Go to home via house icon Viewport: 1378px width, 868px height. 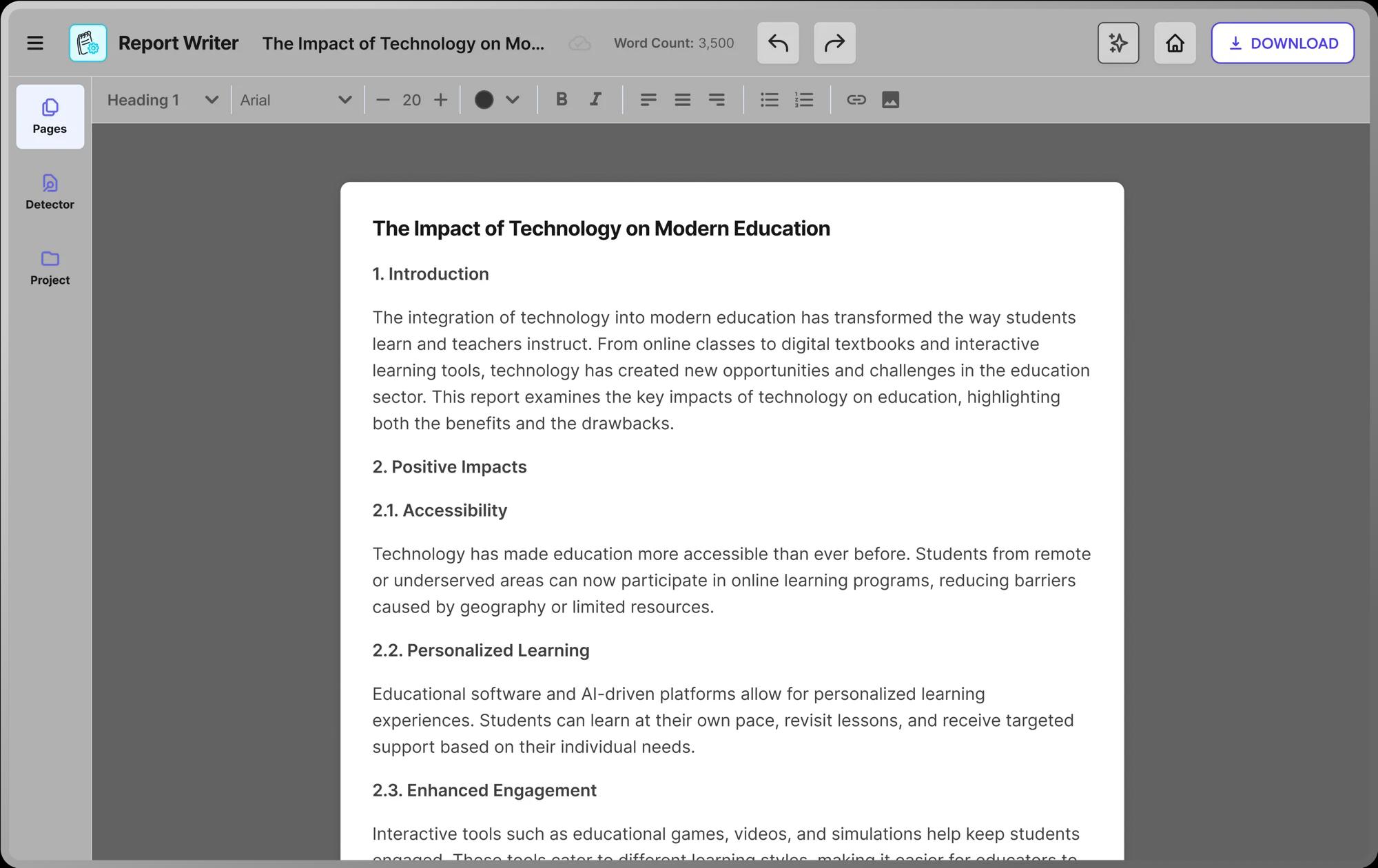(x=1175, y=43)
